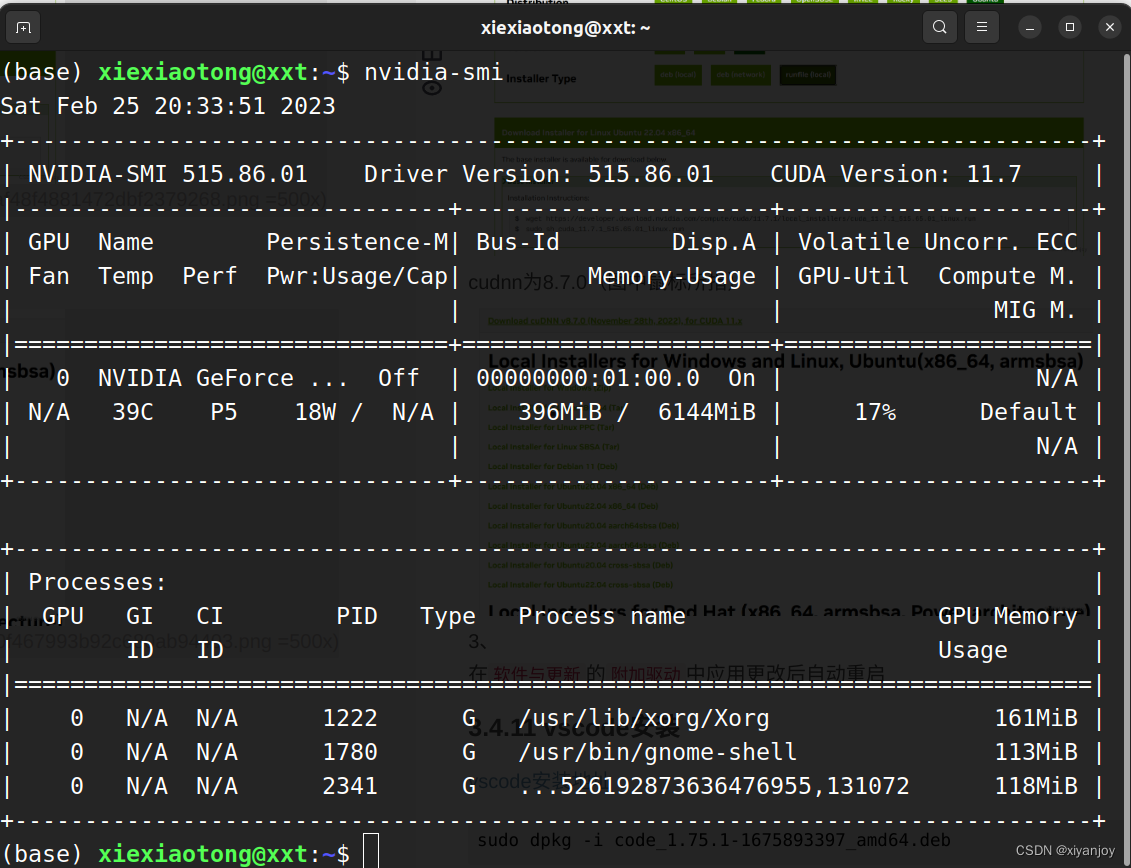Open a new terminal tab
The image size is (1131, 868).
[x=23, y=27]
